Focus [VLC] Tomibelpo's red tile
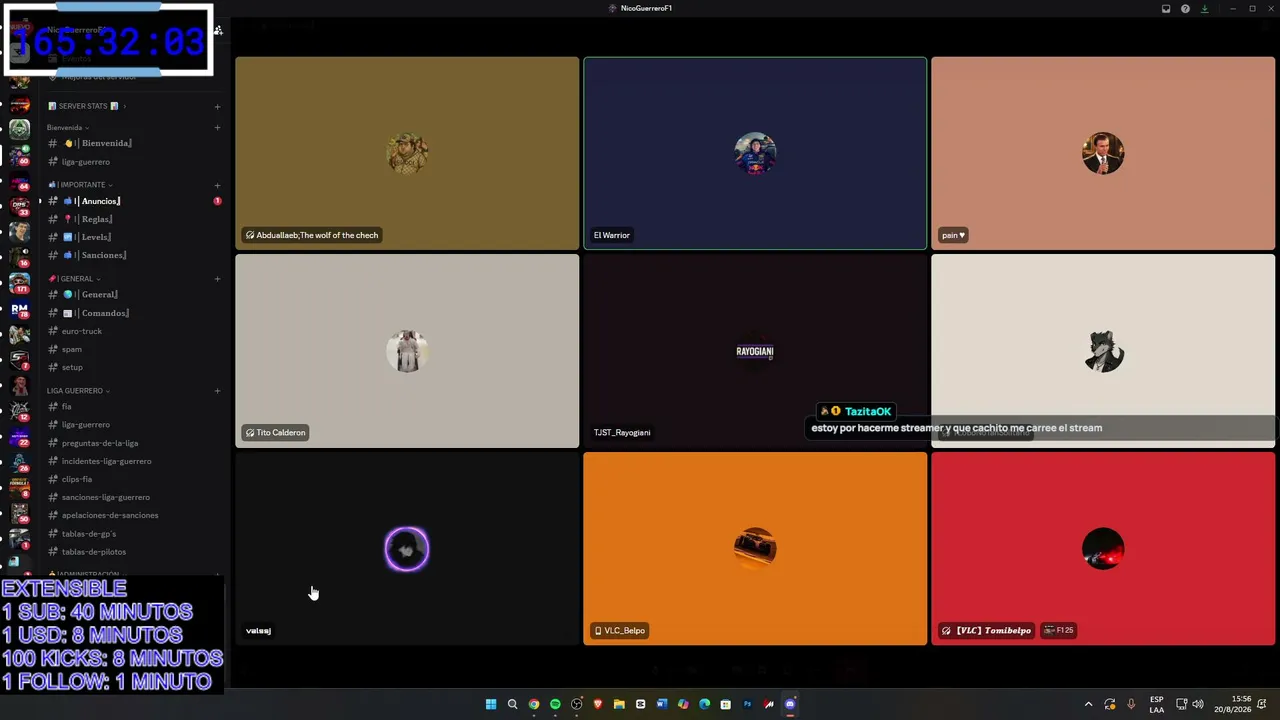Screen dimensions: 1280x720 [x=1103, y=549]
